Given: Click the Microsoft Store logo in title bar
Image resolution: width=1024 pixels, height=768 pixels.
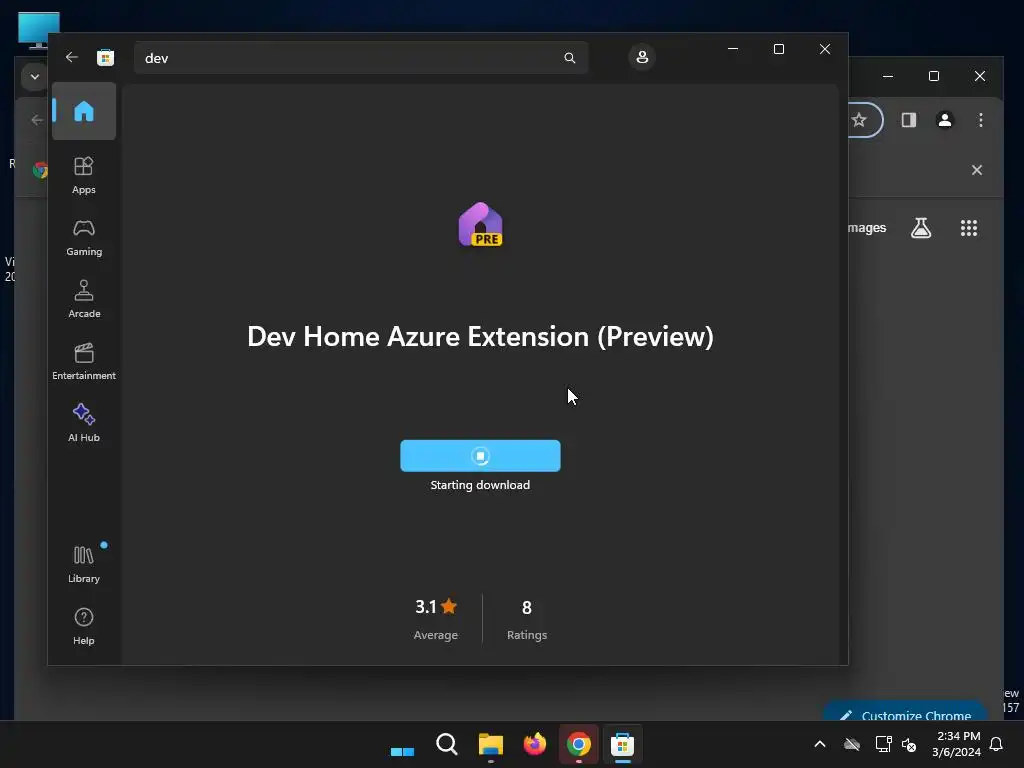Looking at the screenshot, I should pos(105,57).
